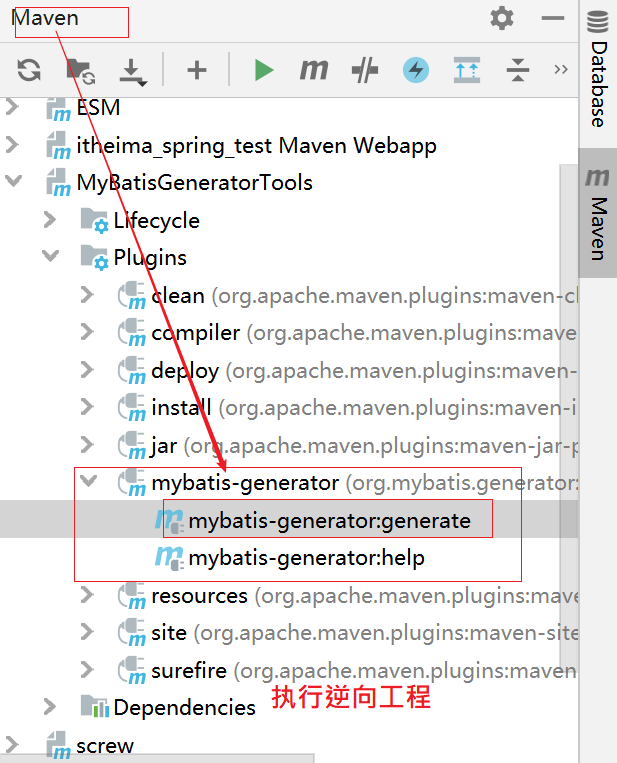
Task: Add Maven project with plus icon
Action: click(197, 70)
